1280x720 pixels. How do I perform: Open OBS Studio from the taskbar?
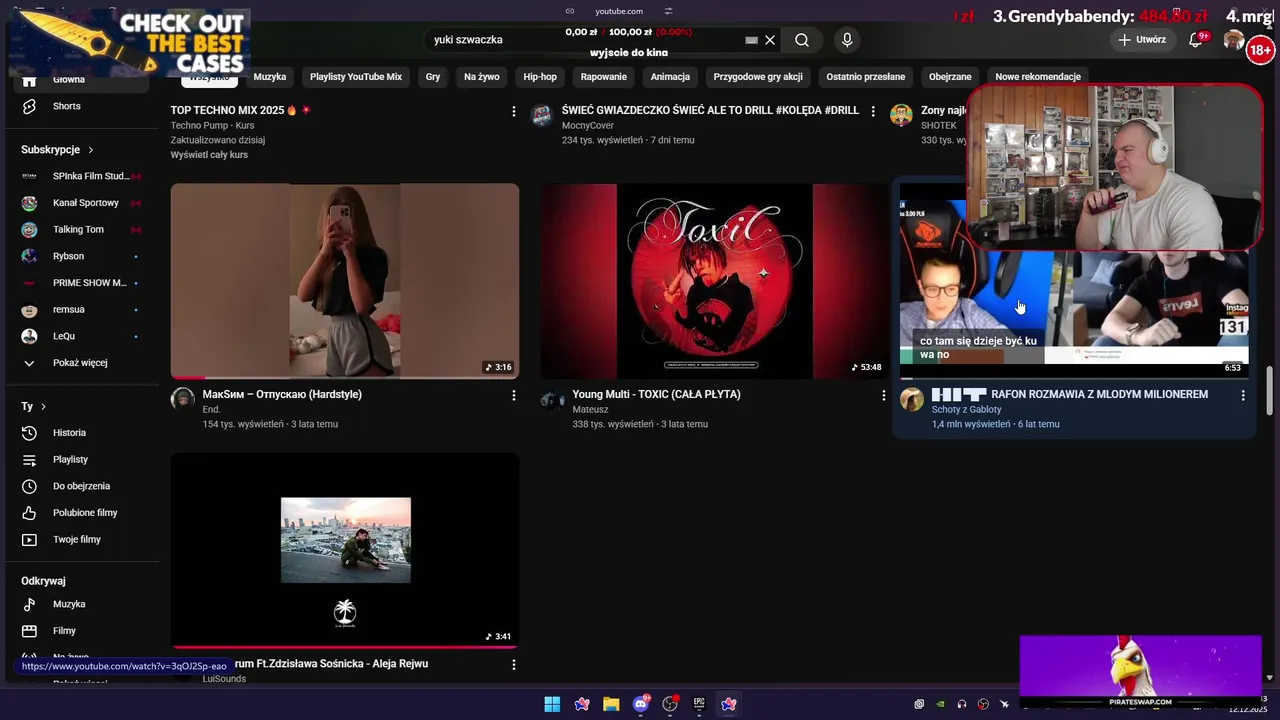[x=670, y=704]
